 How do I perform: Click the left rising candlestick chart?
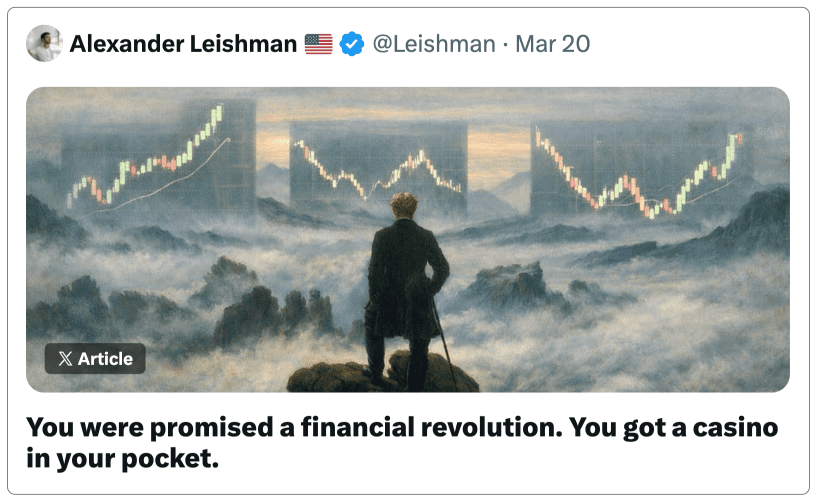(150, 160)
